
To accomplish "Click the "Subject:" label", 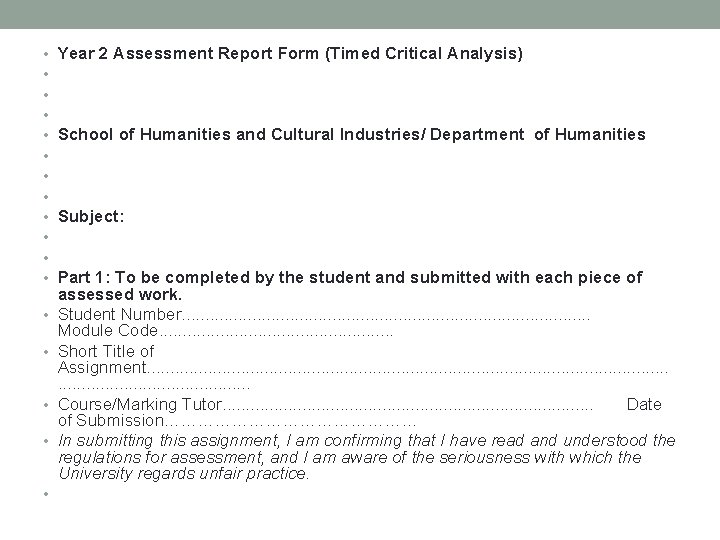I will [91, 216].
